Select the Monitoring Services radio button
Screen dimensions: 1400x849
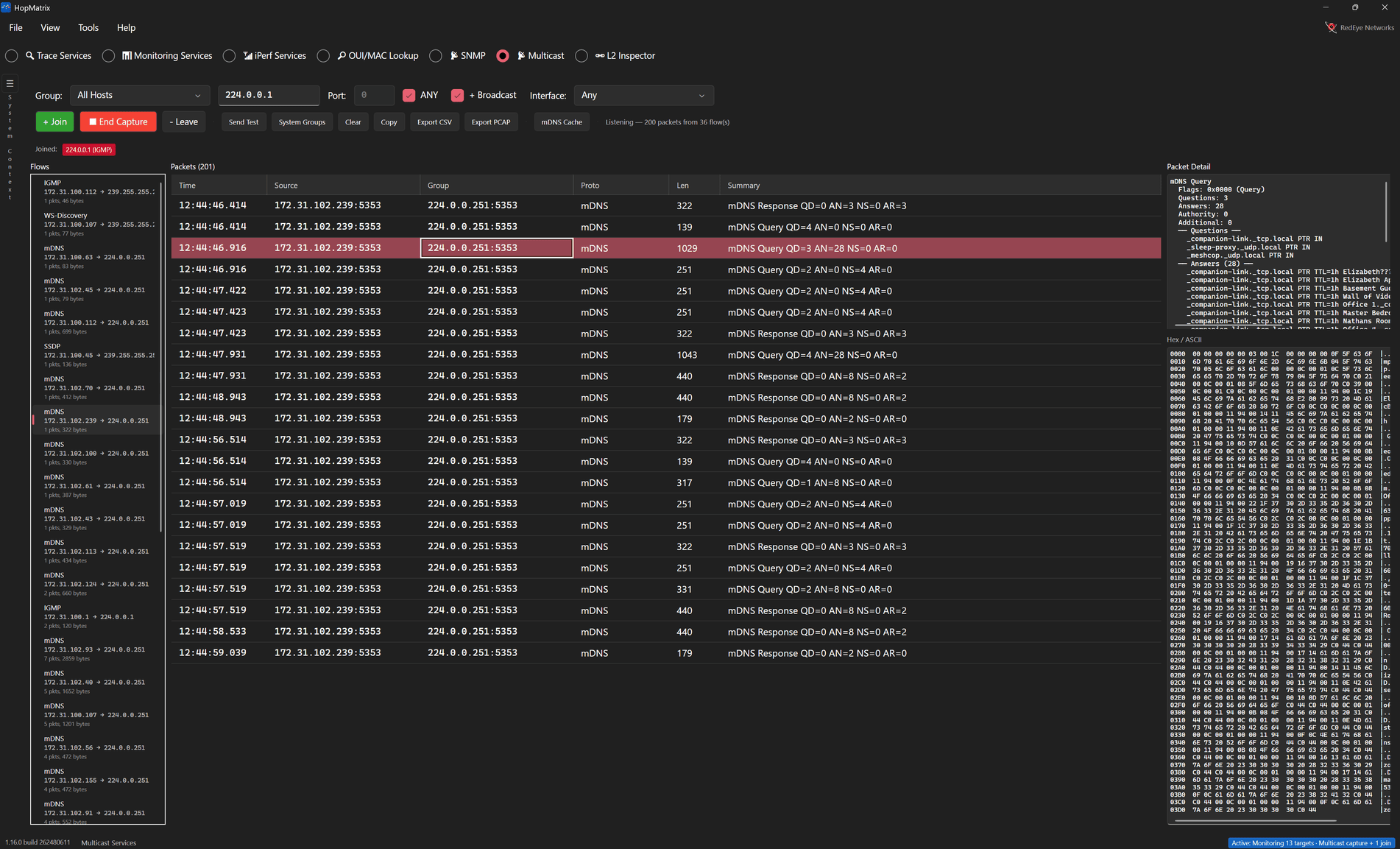click(x=109, y=56)
